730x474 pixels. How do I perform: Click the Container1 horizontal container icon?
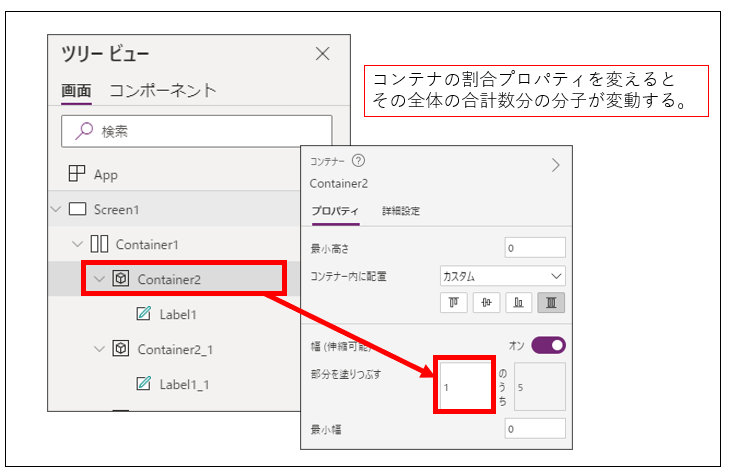(99, 244)
